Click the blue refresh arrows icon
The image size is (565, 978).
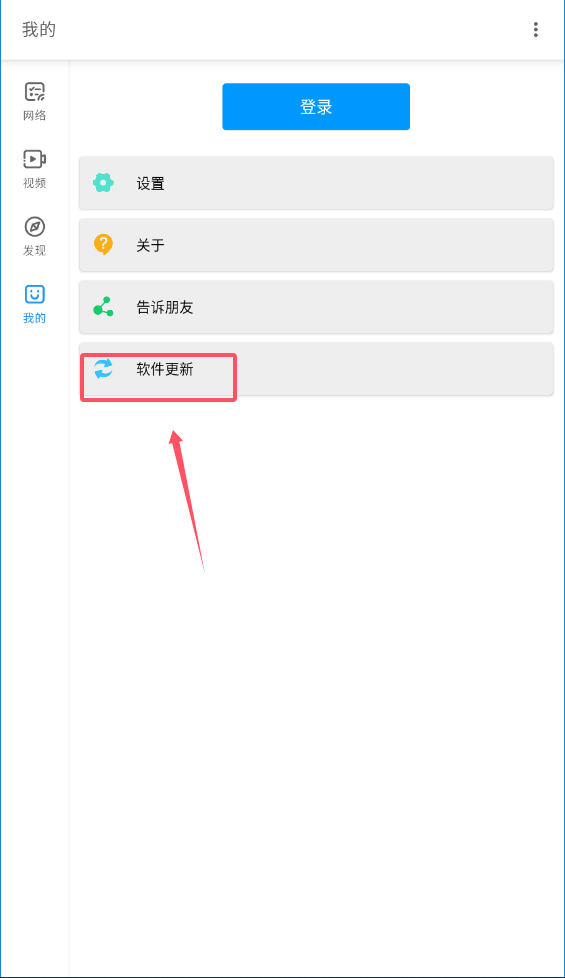103,368
